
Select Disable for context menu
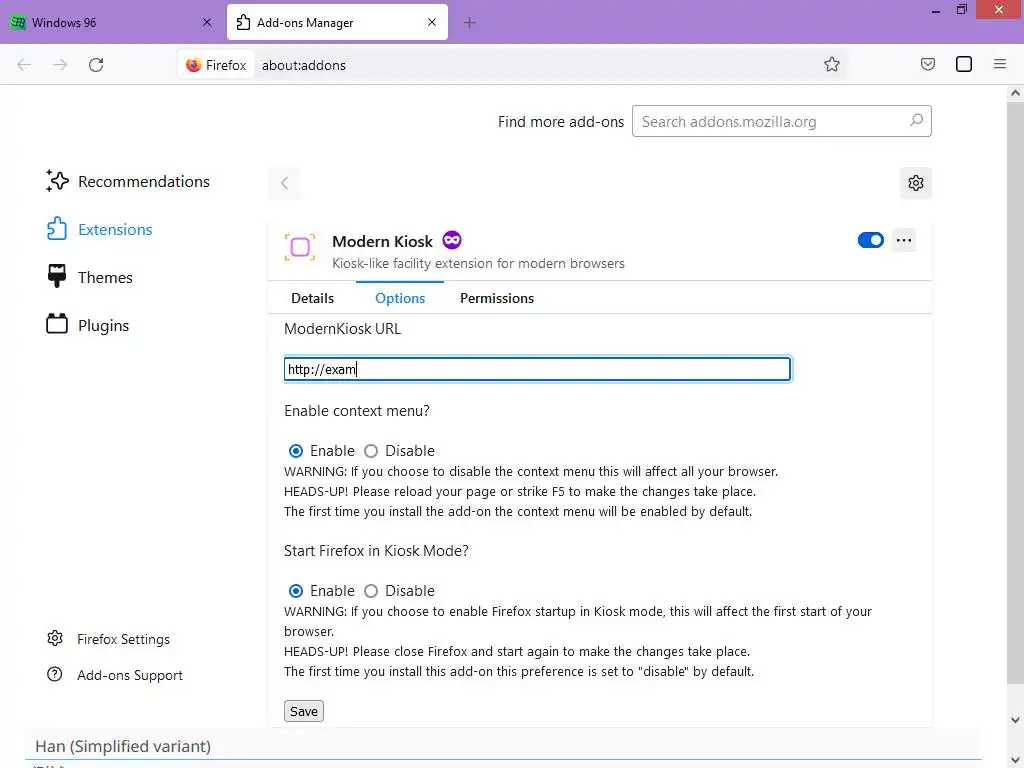(371, 451)
